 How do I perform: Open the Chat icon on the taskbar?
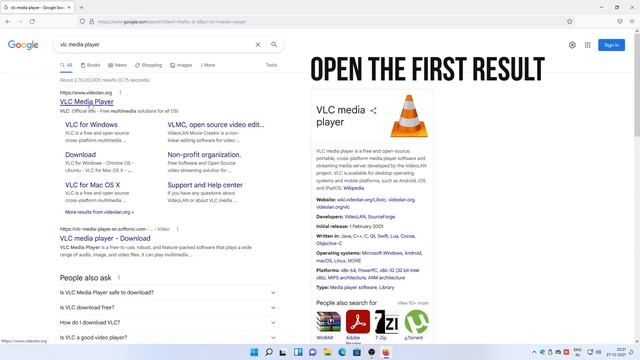pyautogui.click(x=313, y=352)
